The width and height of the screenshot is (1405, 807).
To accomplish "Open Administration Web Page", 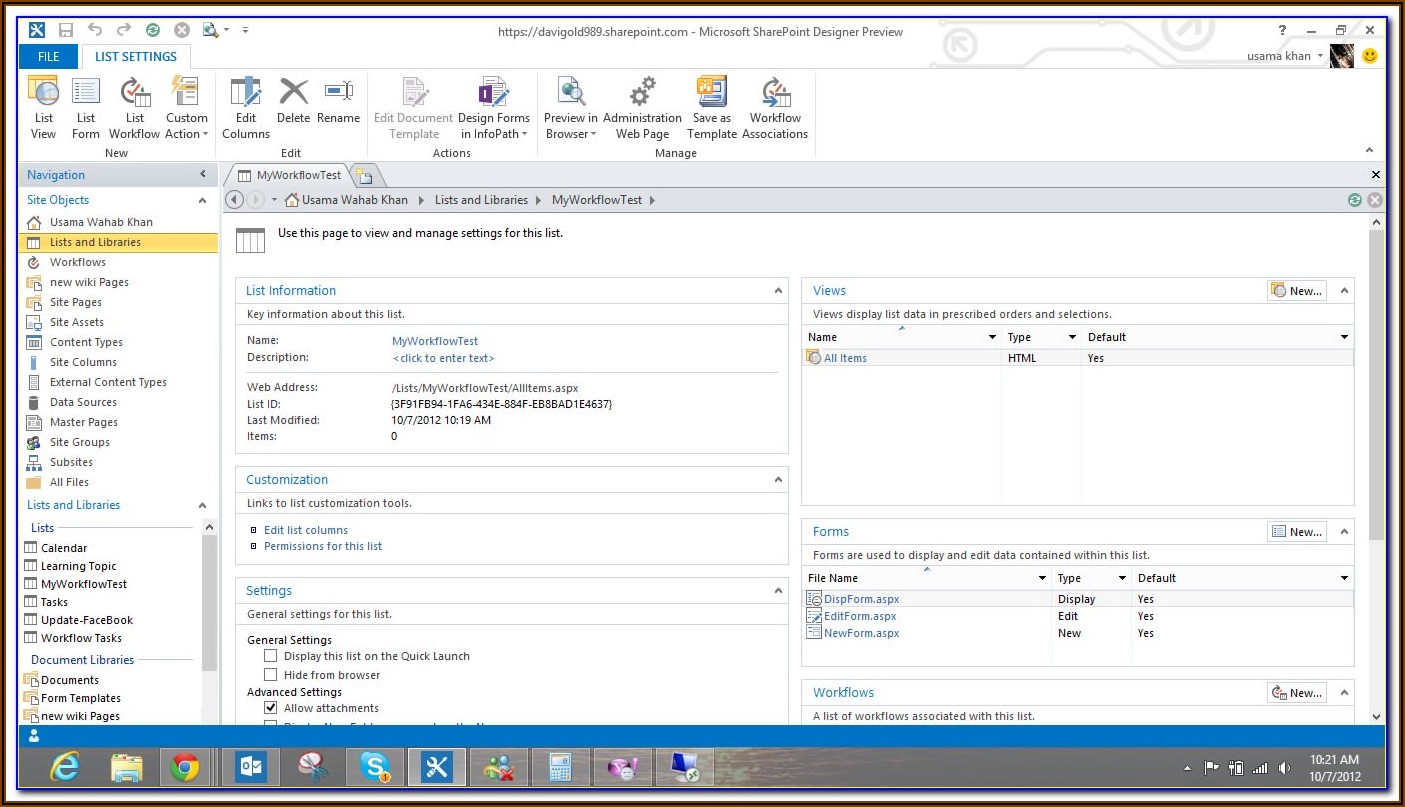I will 642,107.
